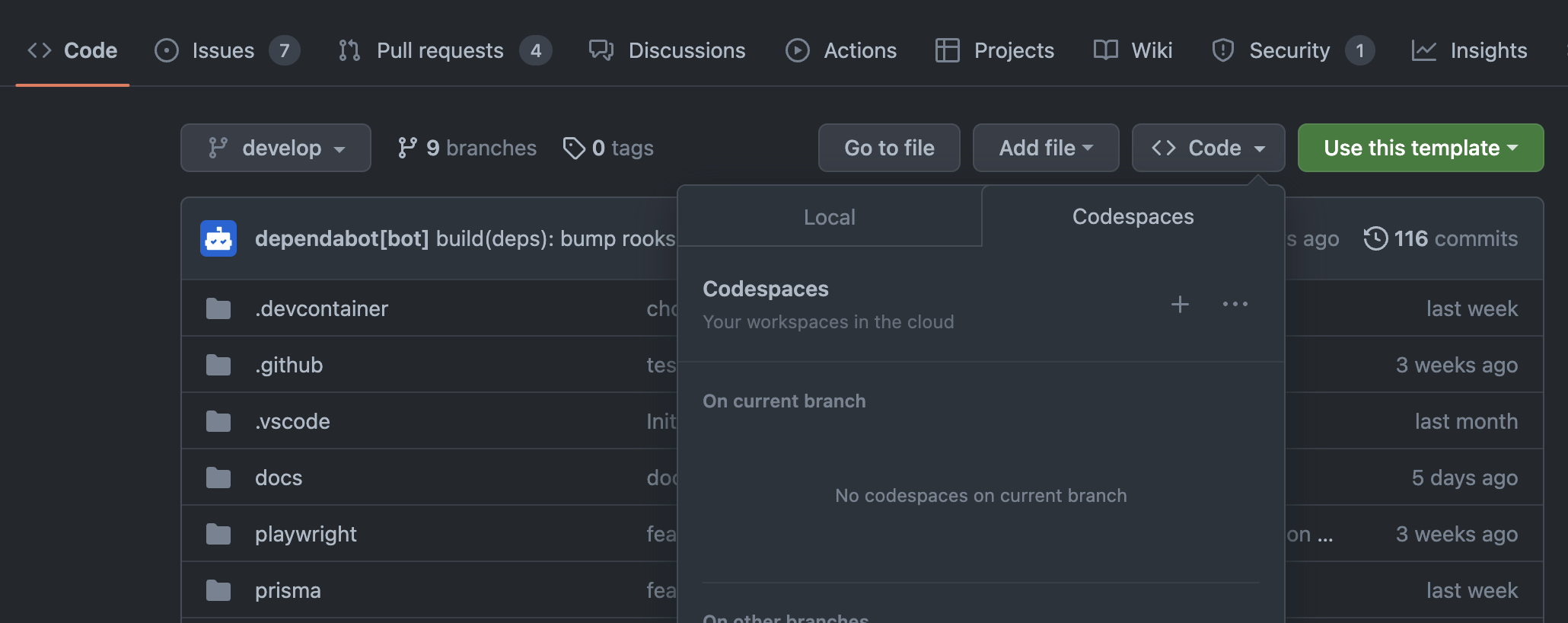This screenshot has width=1568, height=623.
Task: Open the playwright folder
Action: [x=306, y=534]
